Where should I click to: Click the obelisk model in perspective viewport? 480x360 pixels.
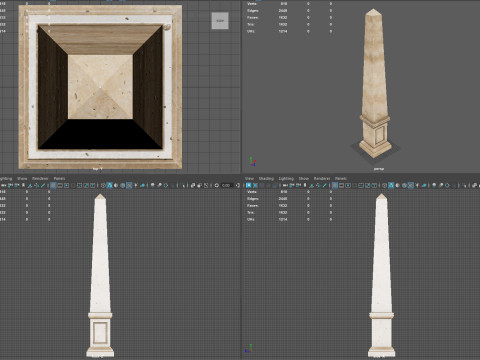[x=375, y=83]
